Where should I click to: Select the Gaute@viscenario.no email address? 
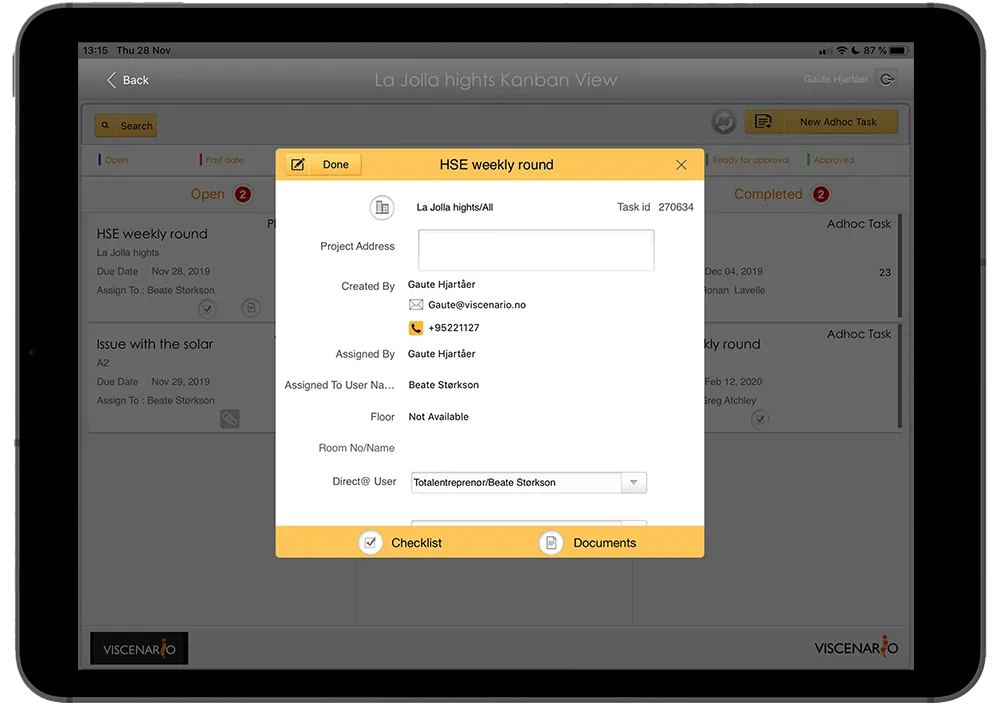(477, 305)
